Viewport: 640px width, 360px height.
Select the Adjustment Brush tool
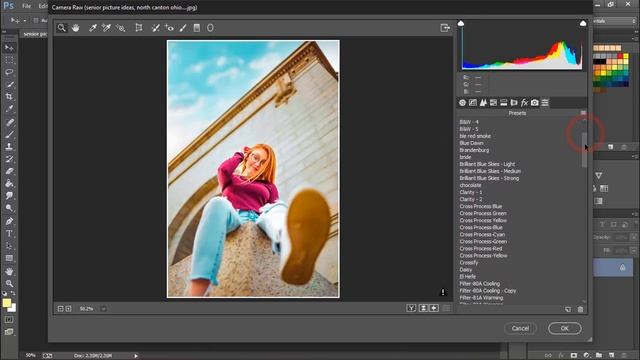tap(183, 28)
